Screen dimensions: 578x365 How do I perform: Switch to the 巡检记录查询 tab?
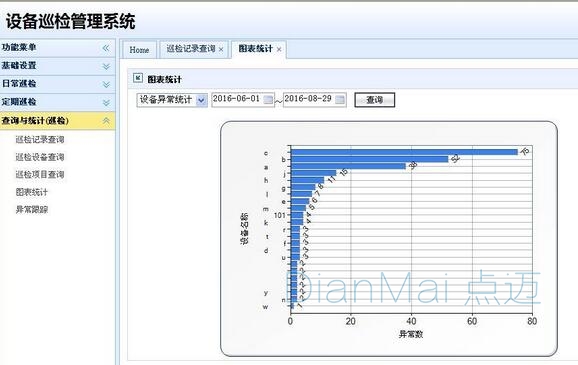(x=191, y=49)
